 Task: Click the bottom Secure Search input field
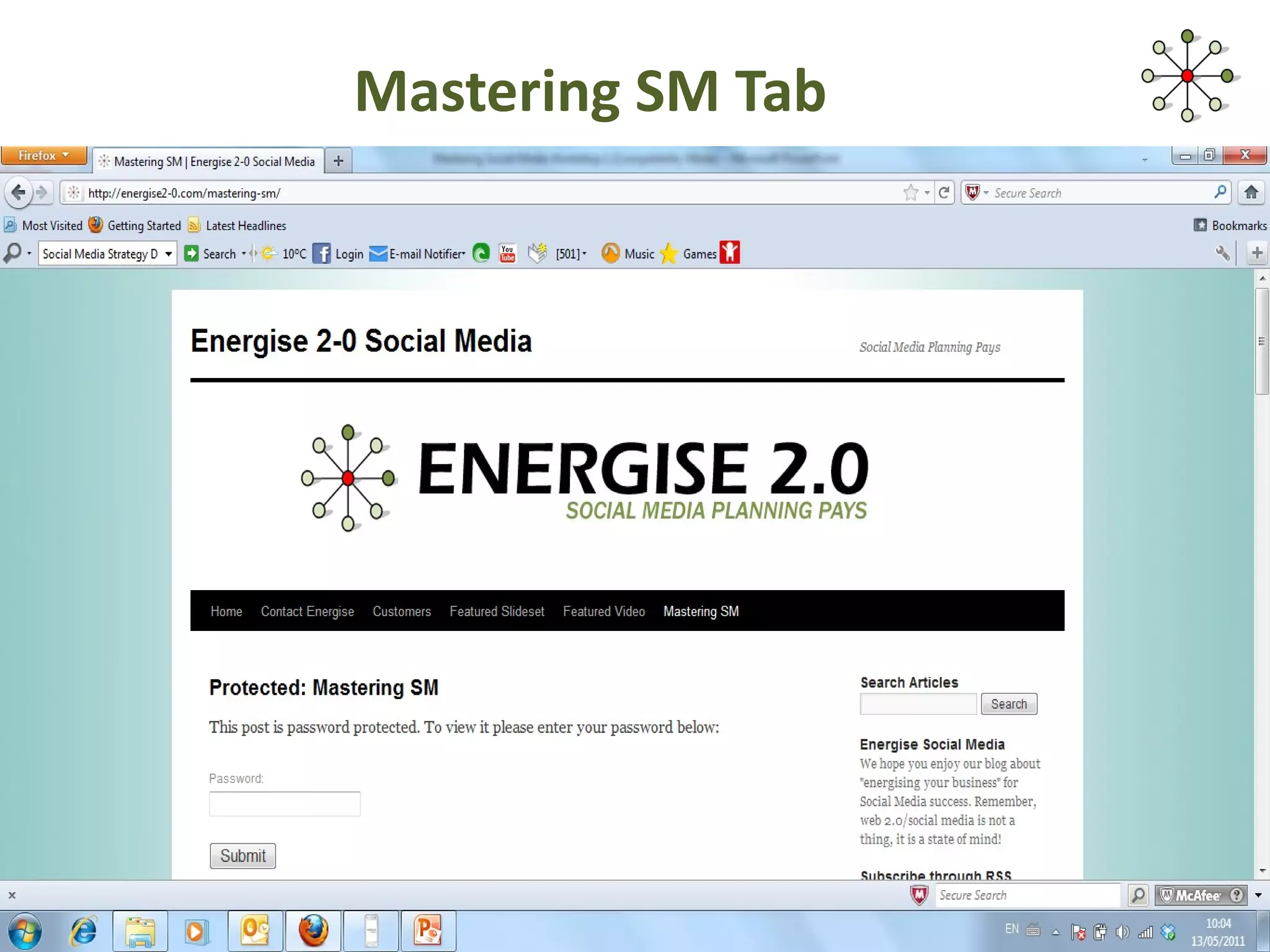(x=1027, y=895)
